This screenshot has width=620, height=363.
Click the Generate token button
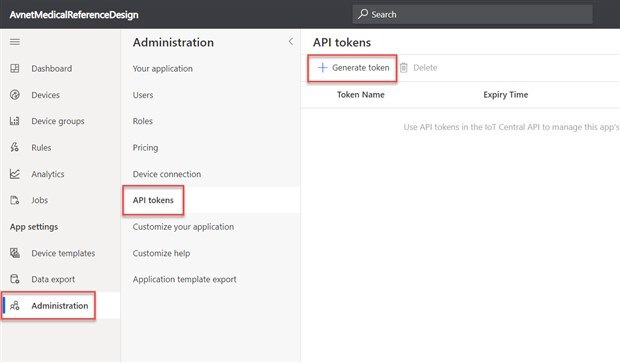coord(353,68)
